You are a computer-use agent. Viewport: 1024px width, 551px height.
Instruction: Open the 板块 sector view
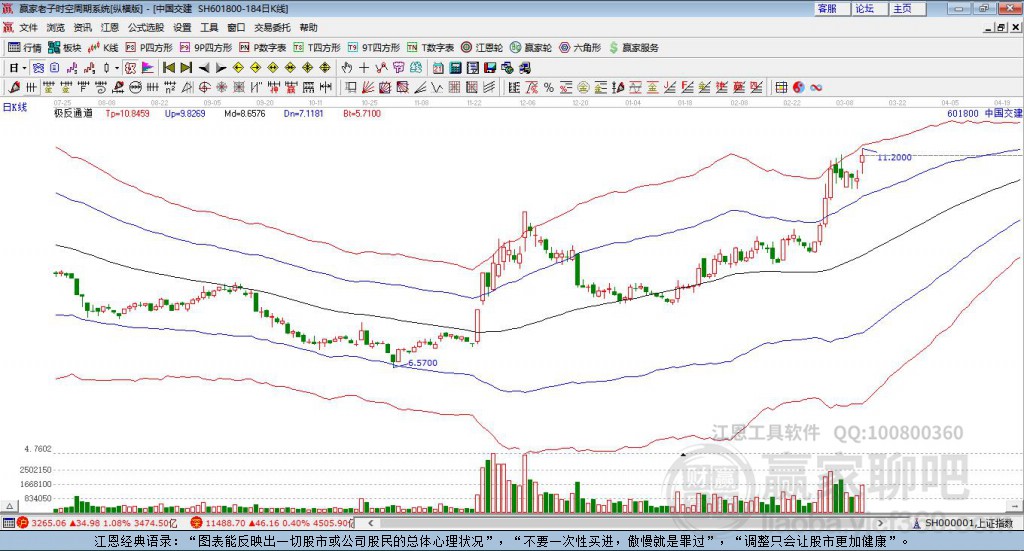pyautogui.click(x=64, y=48)
